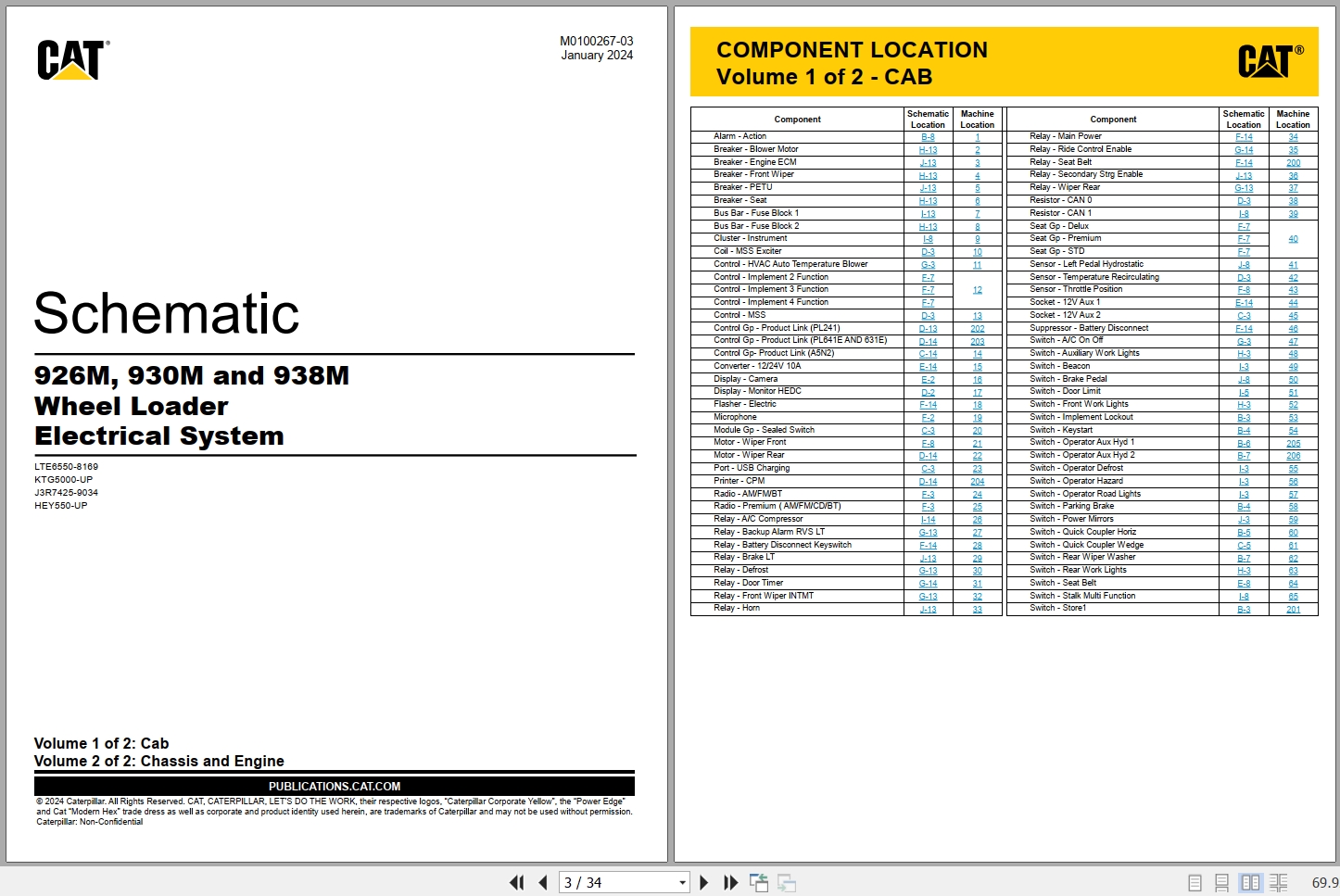Open schematic location for Relay - Main Power
The image size is (1340, 896).
1244,137
